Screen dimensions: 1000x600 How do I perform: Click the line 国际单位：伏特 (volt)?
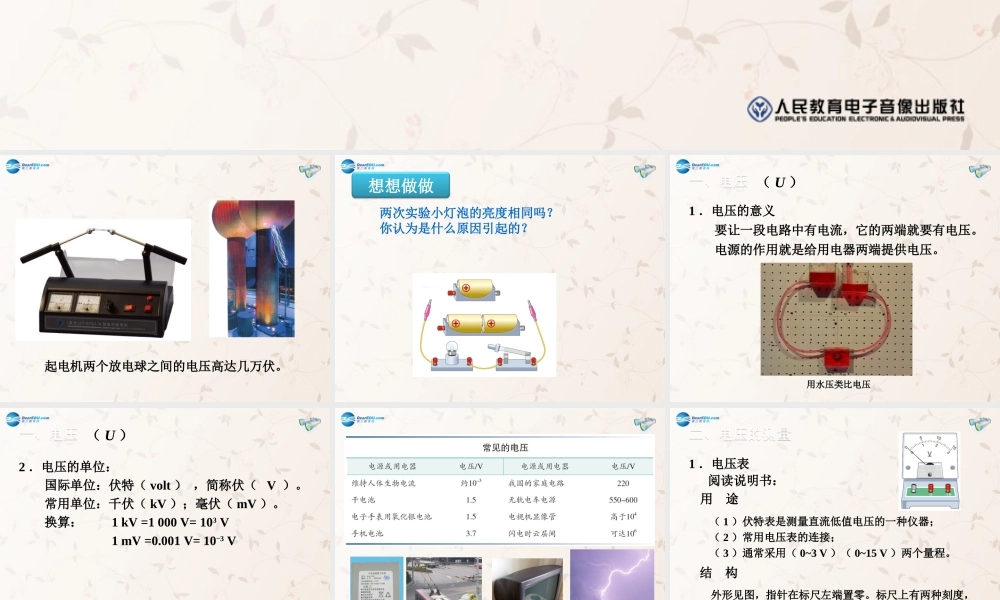coord(175,485)
